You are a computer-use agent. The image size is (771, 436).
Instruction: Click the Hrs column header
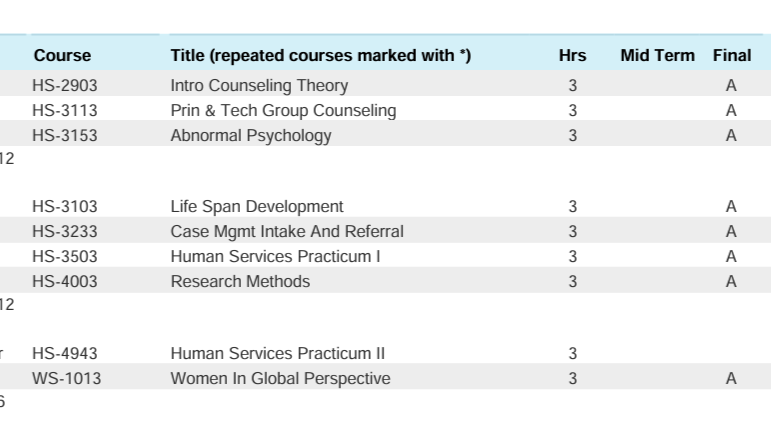pos(572,56)
